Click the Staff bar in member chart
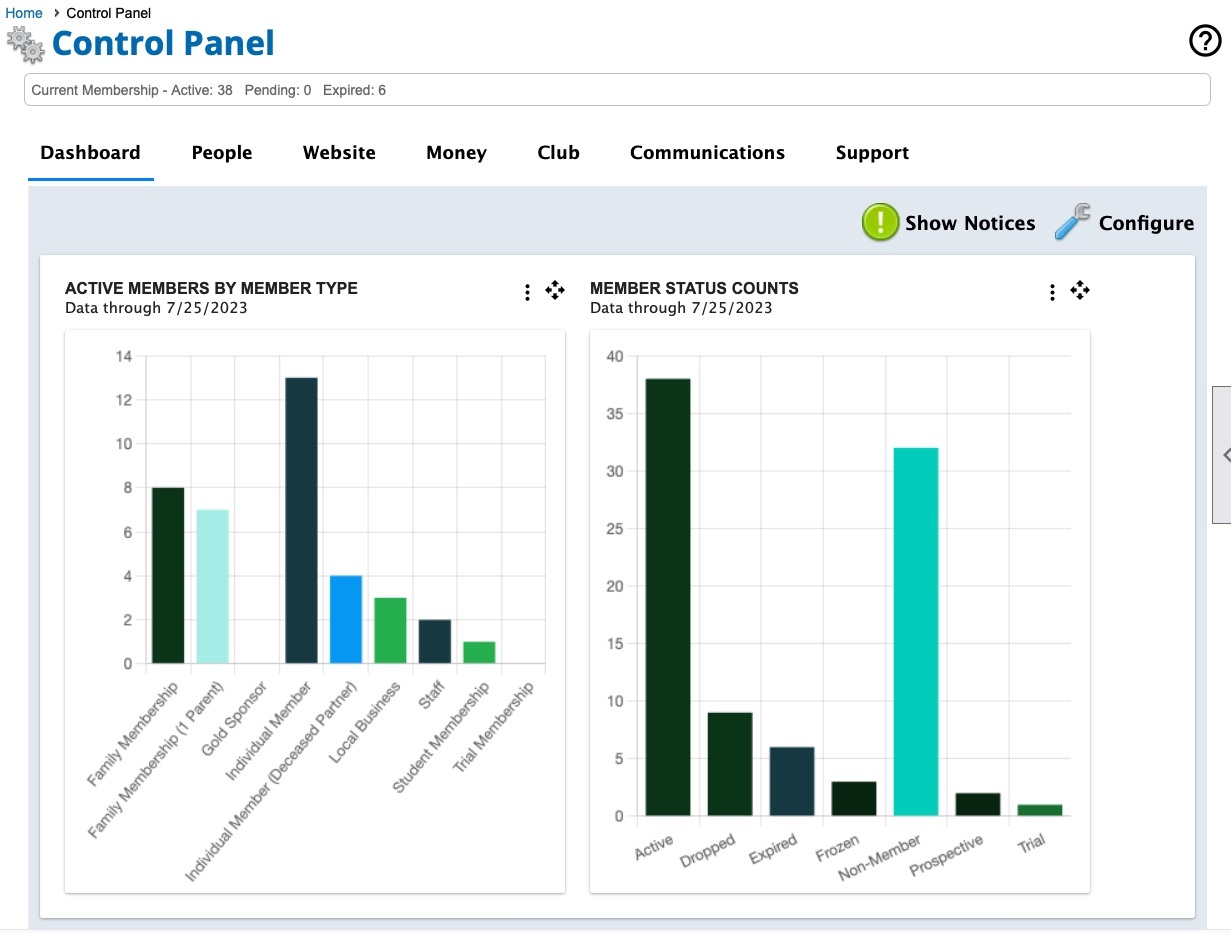1231x933 pixels. (x=435, y=641)
